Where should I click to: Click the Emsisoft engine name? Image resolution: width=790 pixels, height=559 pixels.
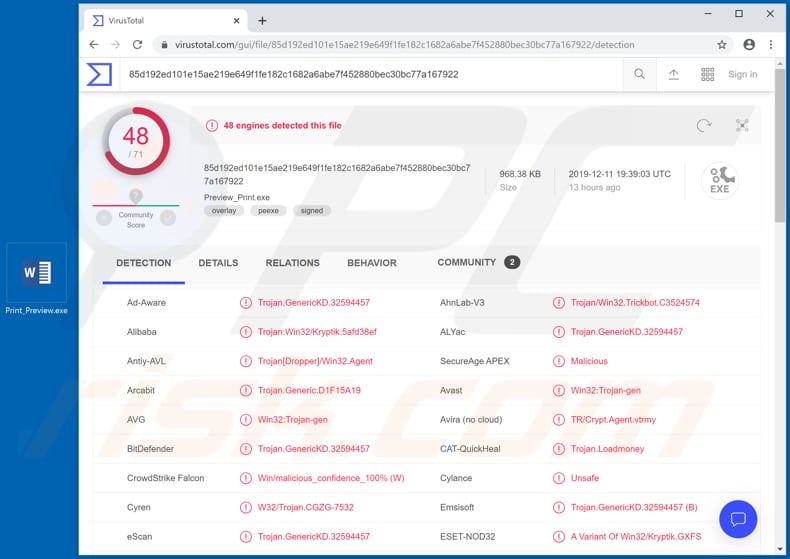[x=457, y=507]
